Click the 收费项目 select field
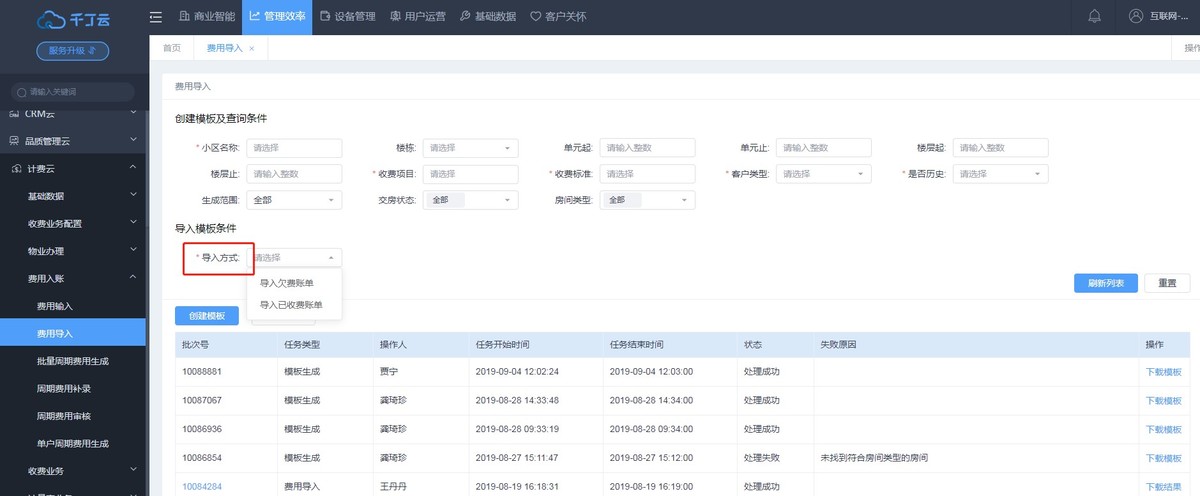Image resolution: width=1200 pixels, height=496 pixels. pos(471,174)
